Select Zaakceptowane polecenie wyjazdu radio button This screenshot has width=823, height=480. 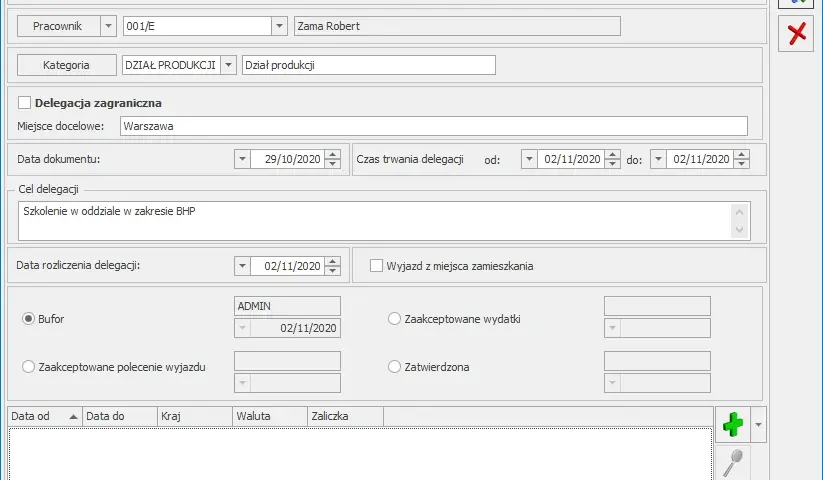(28, 367)
